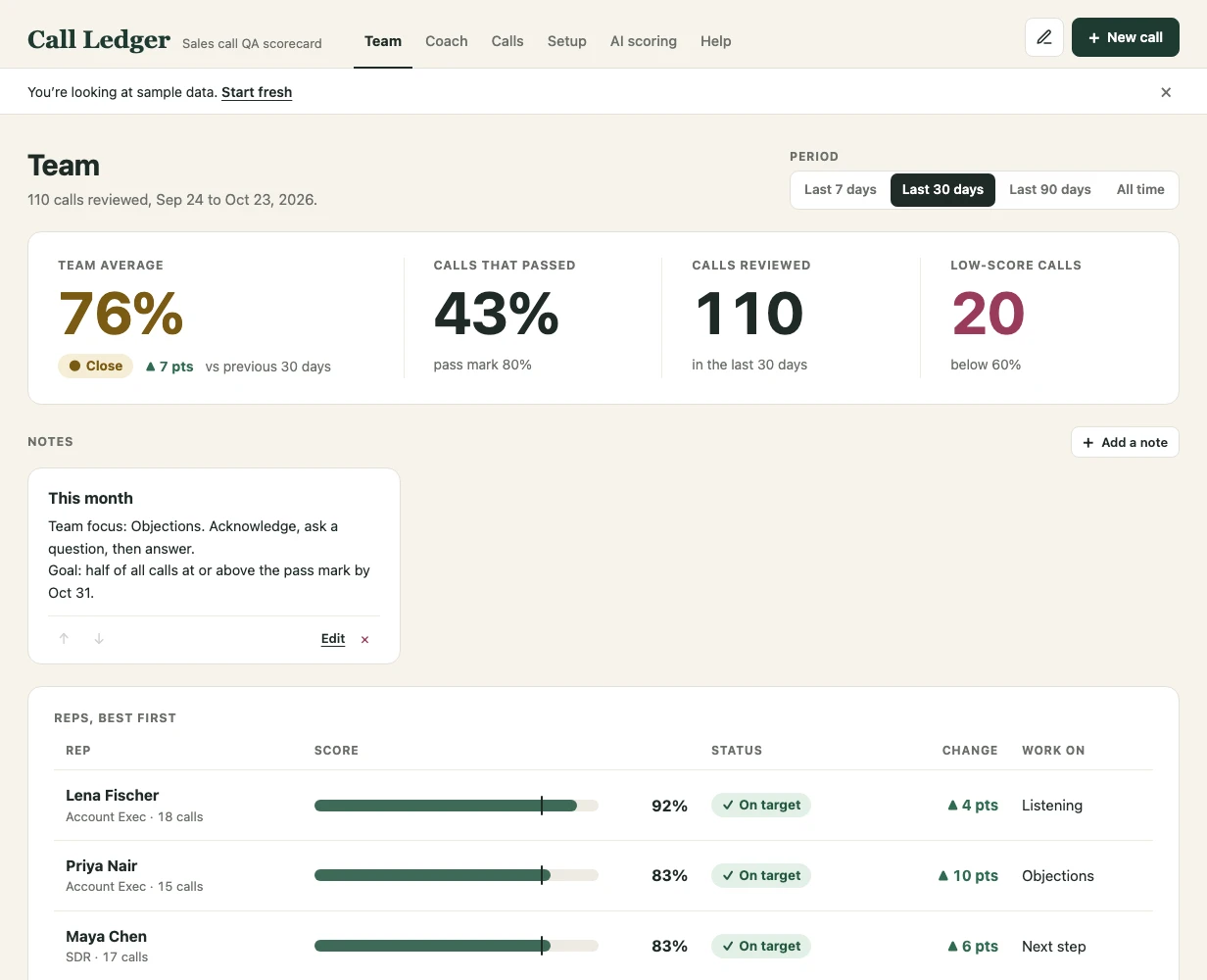Click the 110 calls reviewed value

pos(749,314)
